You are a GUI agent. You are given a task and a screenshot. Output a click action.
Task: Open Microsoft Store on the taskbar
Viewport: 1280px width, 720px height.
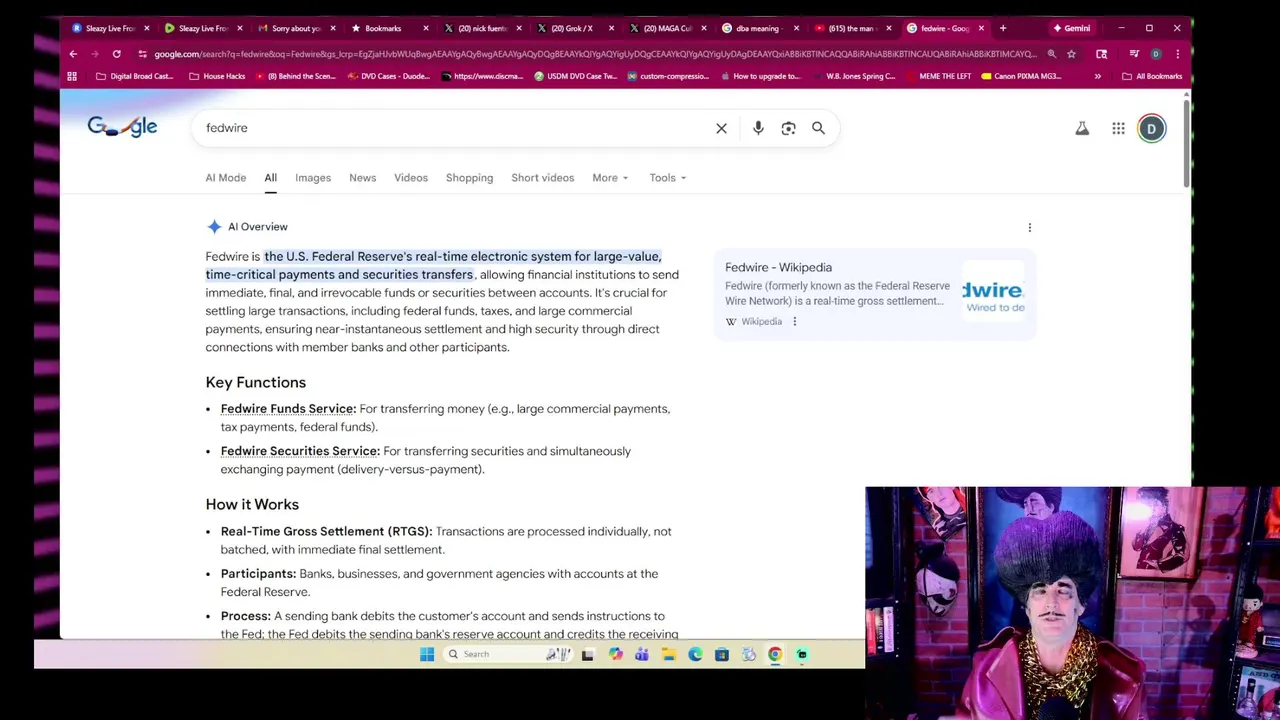(721, 654)
